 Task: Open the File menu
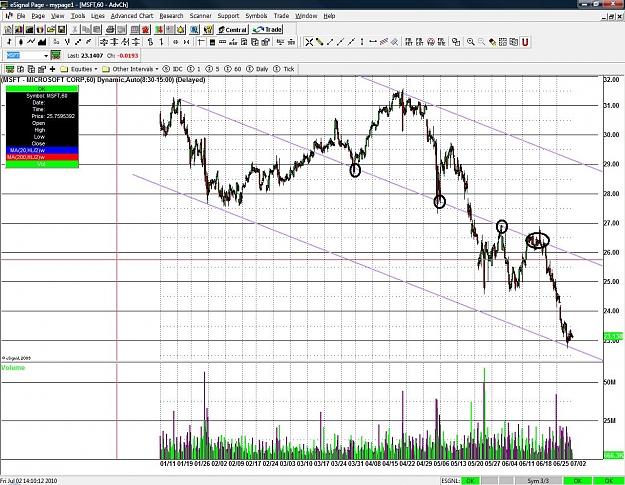coord(21,16)
